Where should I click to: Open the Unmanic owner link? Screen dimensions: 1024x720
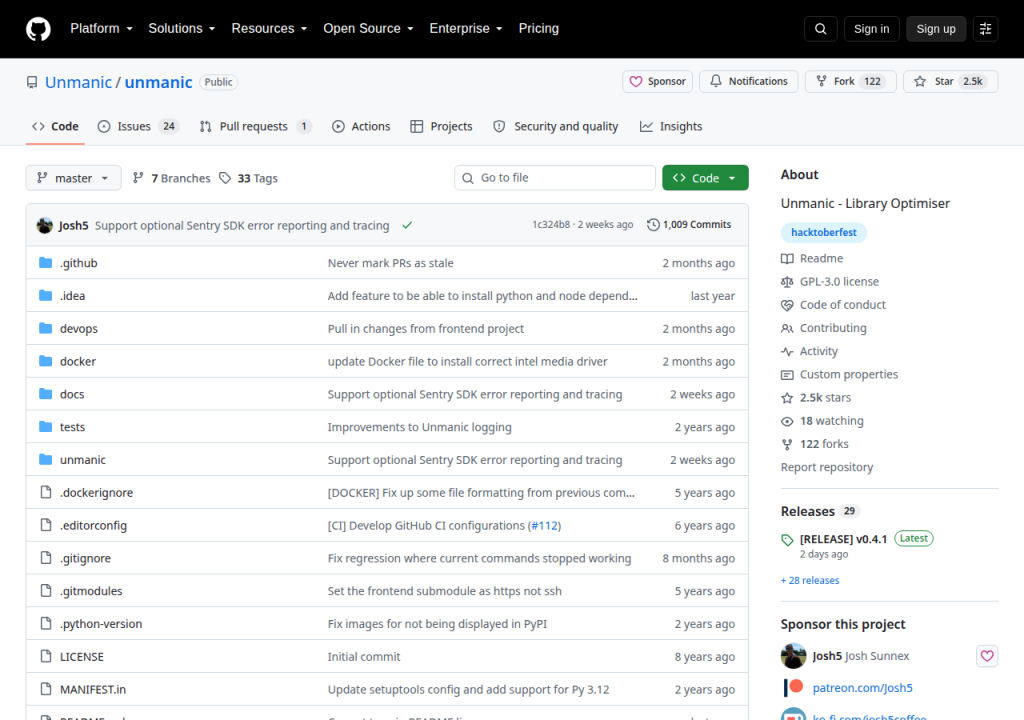coord(78,82)
